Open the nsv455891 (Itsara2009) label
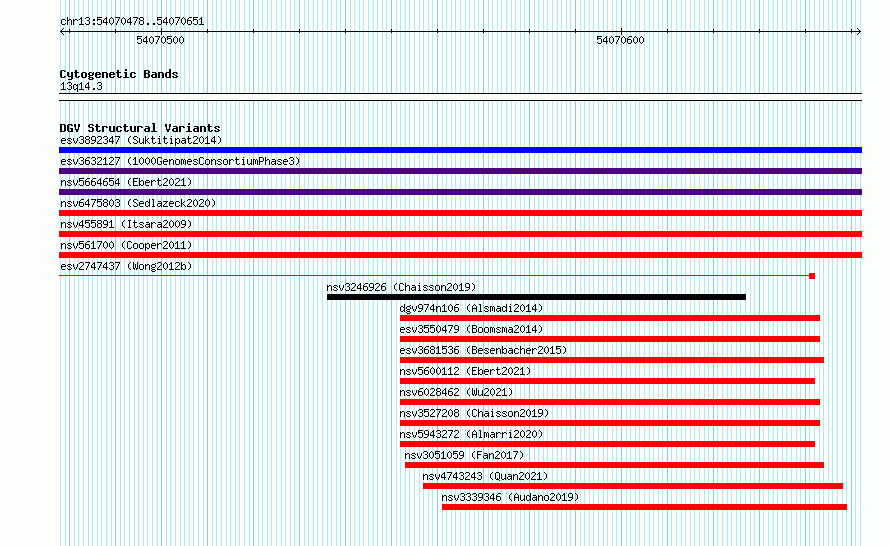This screenshot has height=546, width=890. [x=126, y=224]
